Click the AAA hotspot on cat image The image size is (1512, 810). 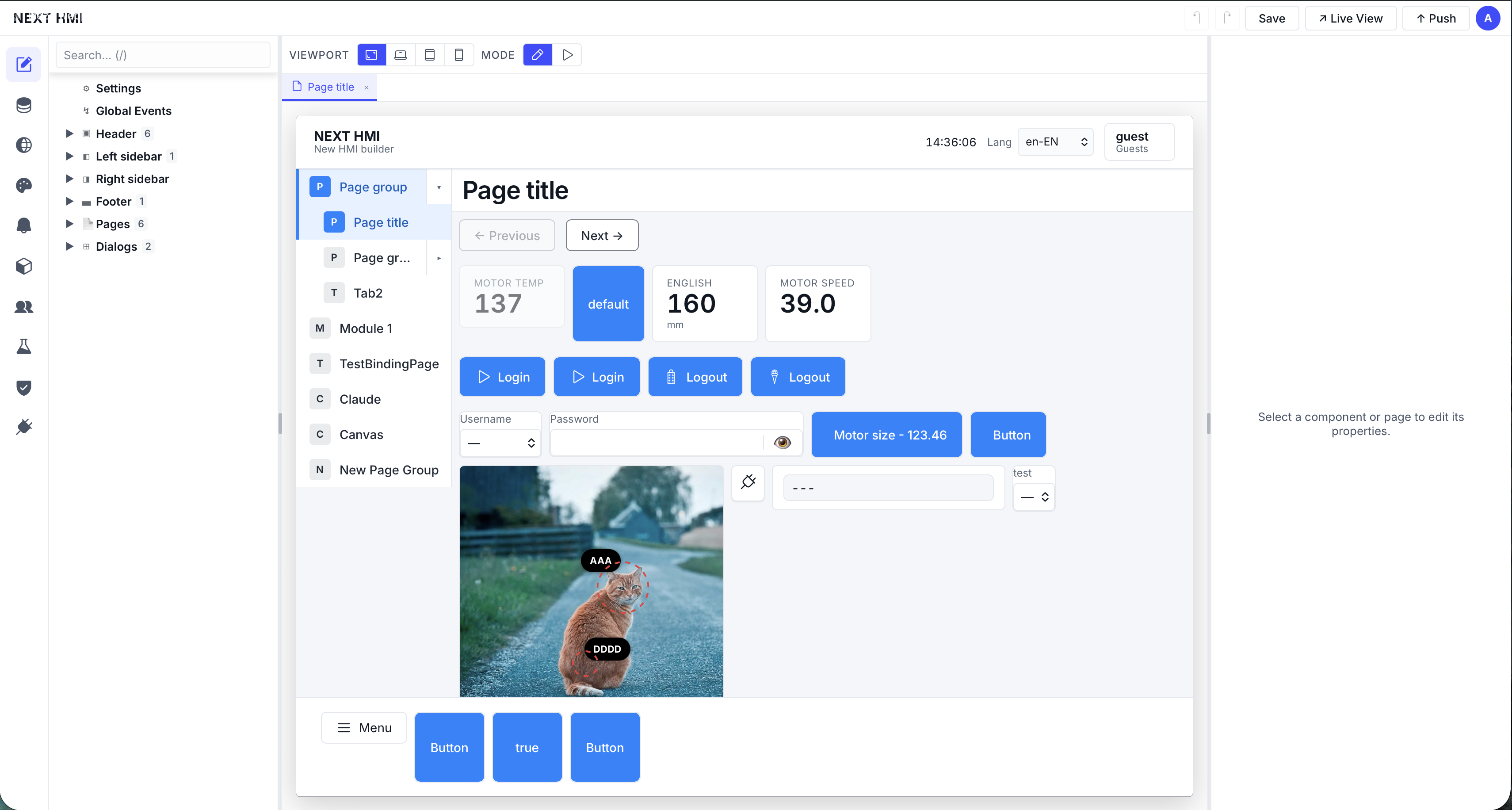[x=600, y=561]
